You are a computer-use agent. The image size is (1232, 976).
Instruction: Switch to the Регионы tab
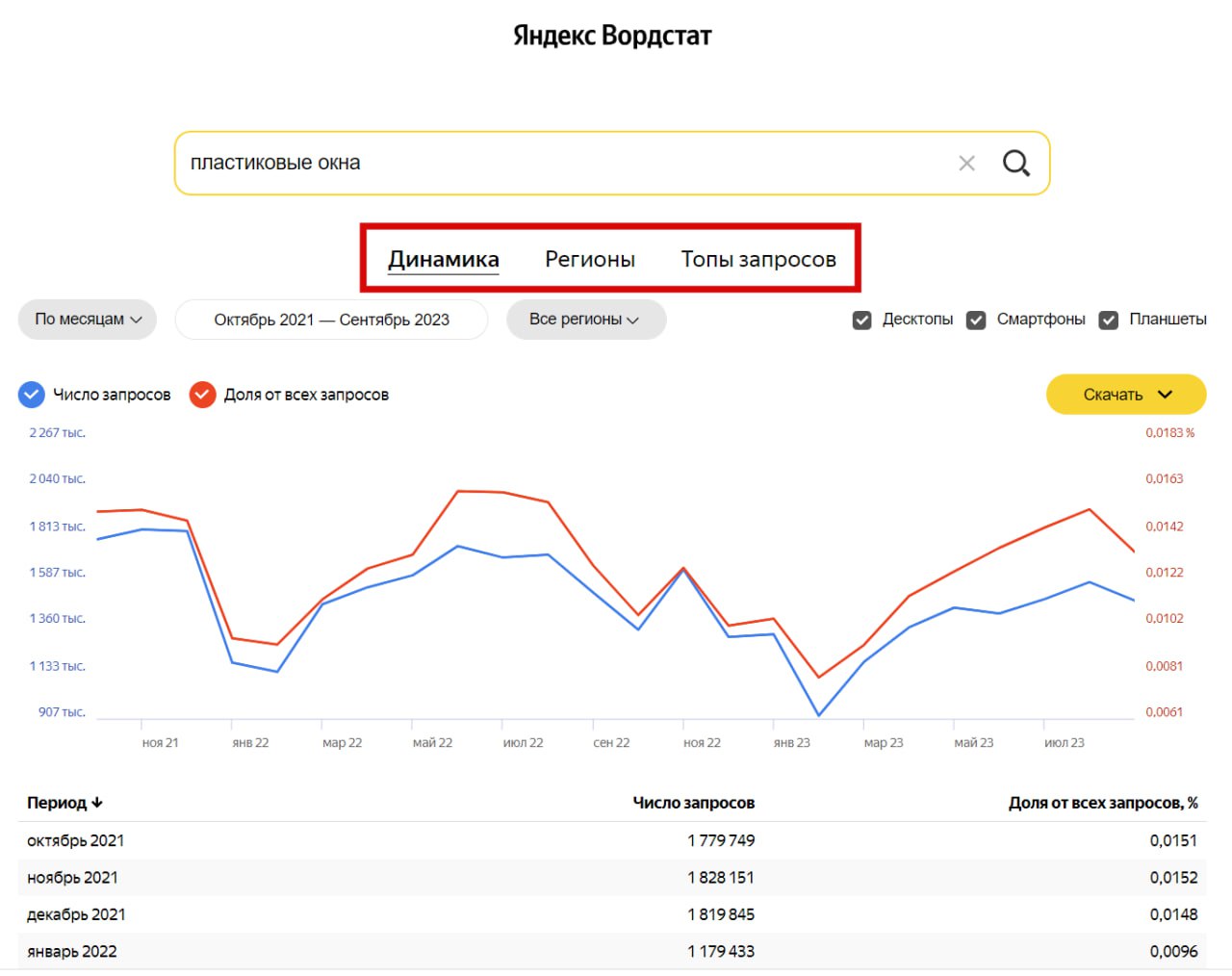[x=590, y=259]
